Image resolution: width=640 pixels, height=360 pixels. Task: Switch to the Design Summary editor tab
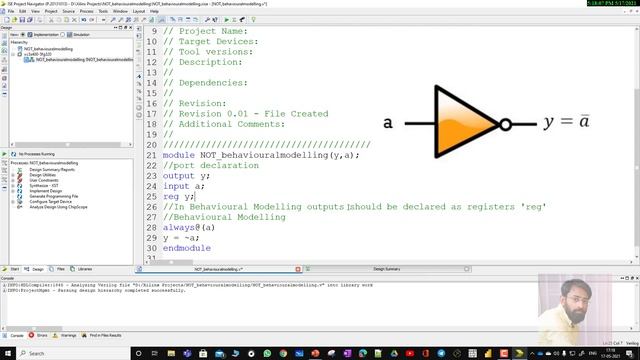pos(387,269)
